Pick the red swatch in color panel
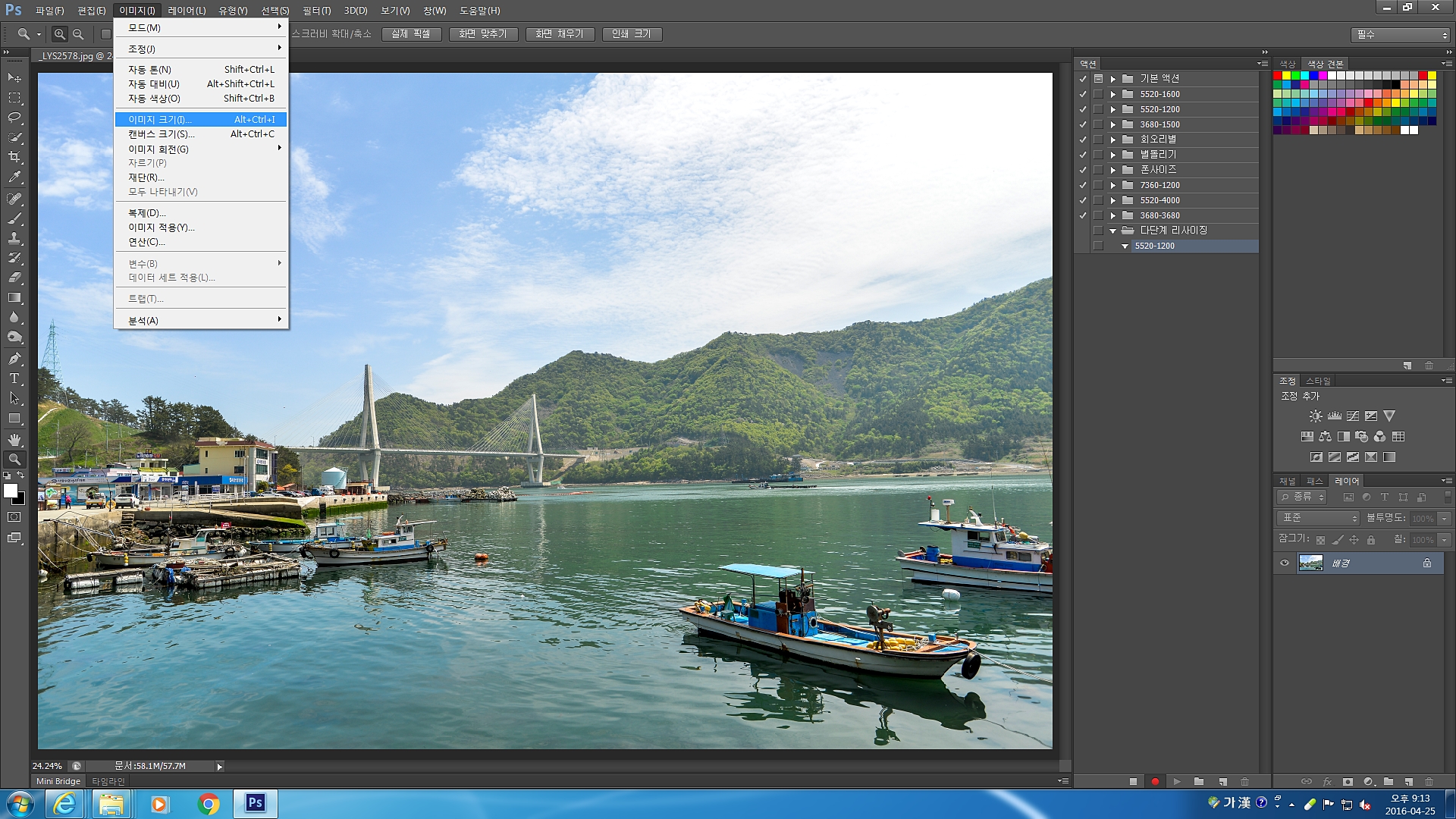Screen dimensions: 1456x819 coord(1278,76)
